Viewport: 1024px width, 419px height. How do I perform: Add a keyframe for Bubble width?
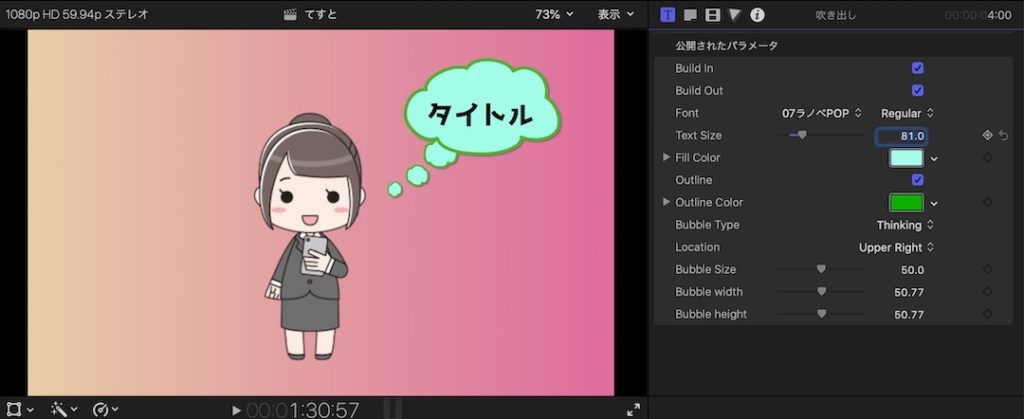[x=987, y=292]
